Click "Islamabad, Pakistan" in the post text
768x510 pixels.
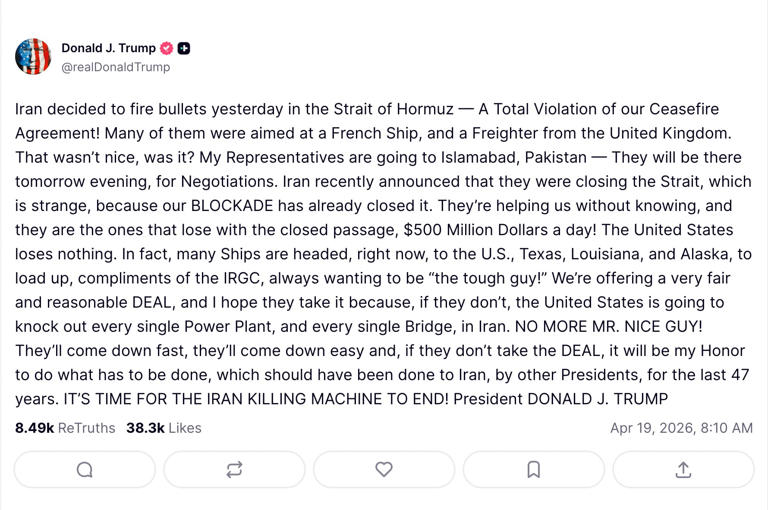coord(514,158)
